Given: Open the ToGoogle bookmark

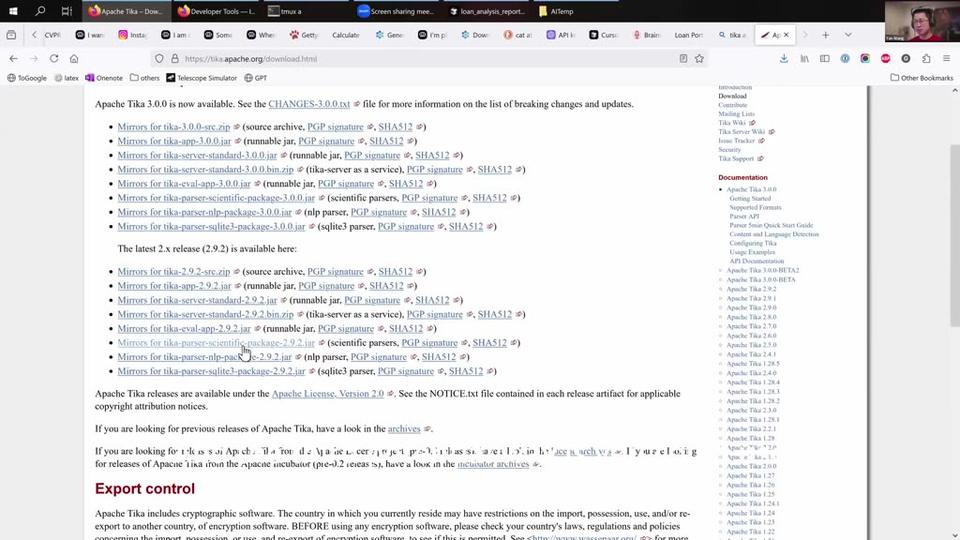Looking at the screenshot, I should (27, 78).
